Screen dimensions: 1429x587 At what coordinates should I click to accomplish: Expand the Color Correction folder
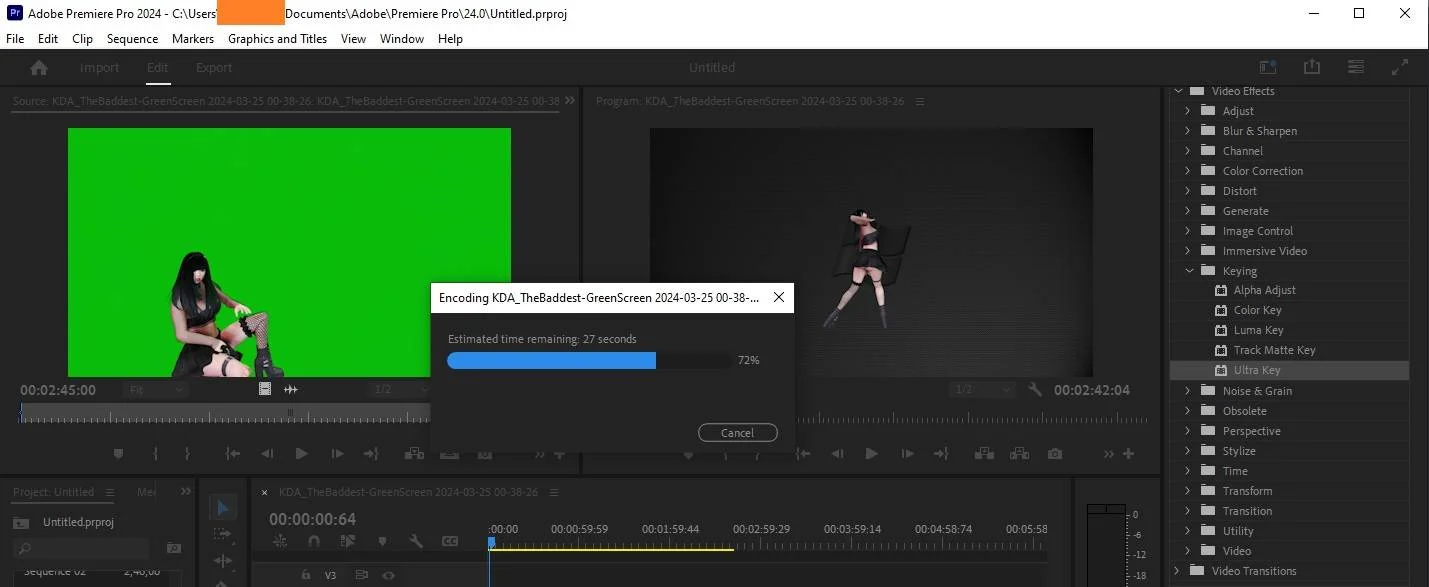tap(1188, 171)
